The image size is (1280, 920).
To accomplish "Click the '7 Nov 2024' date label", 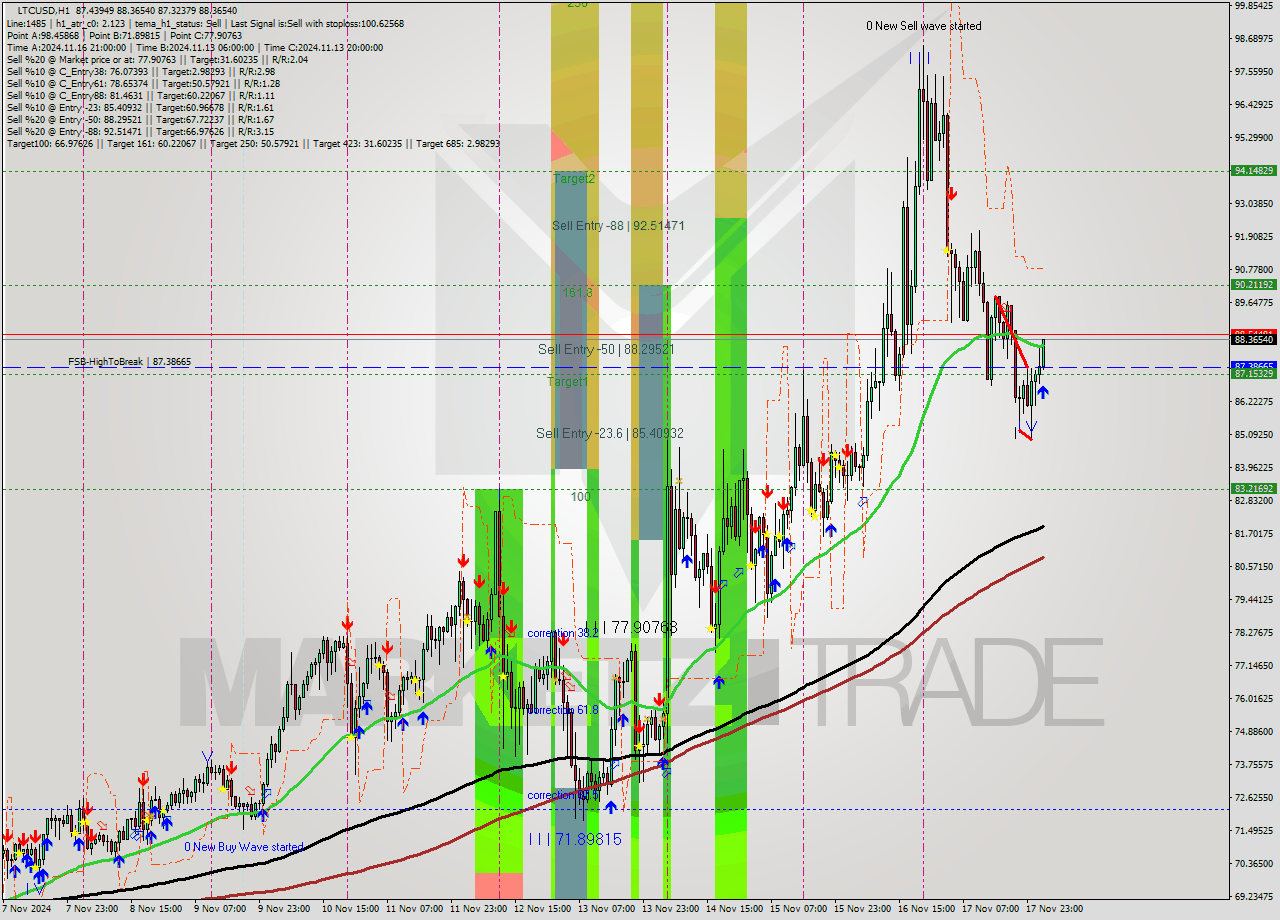I will (x=27, y=909).
